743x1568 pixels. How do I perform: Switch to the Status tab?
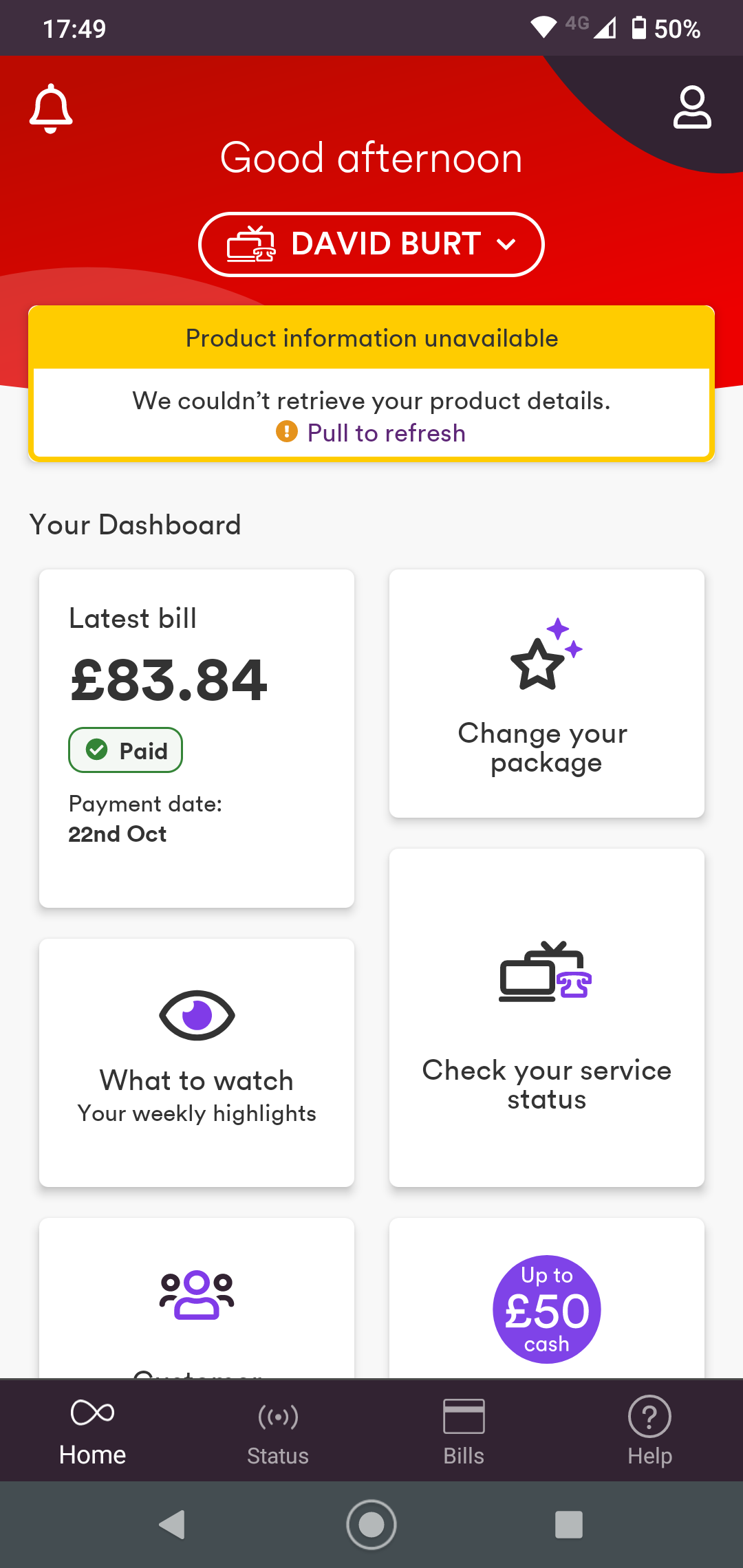[x=278, y=1432]
